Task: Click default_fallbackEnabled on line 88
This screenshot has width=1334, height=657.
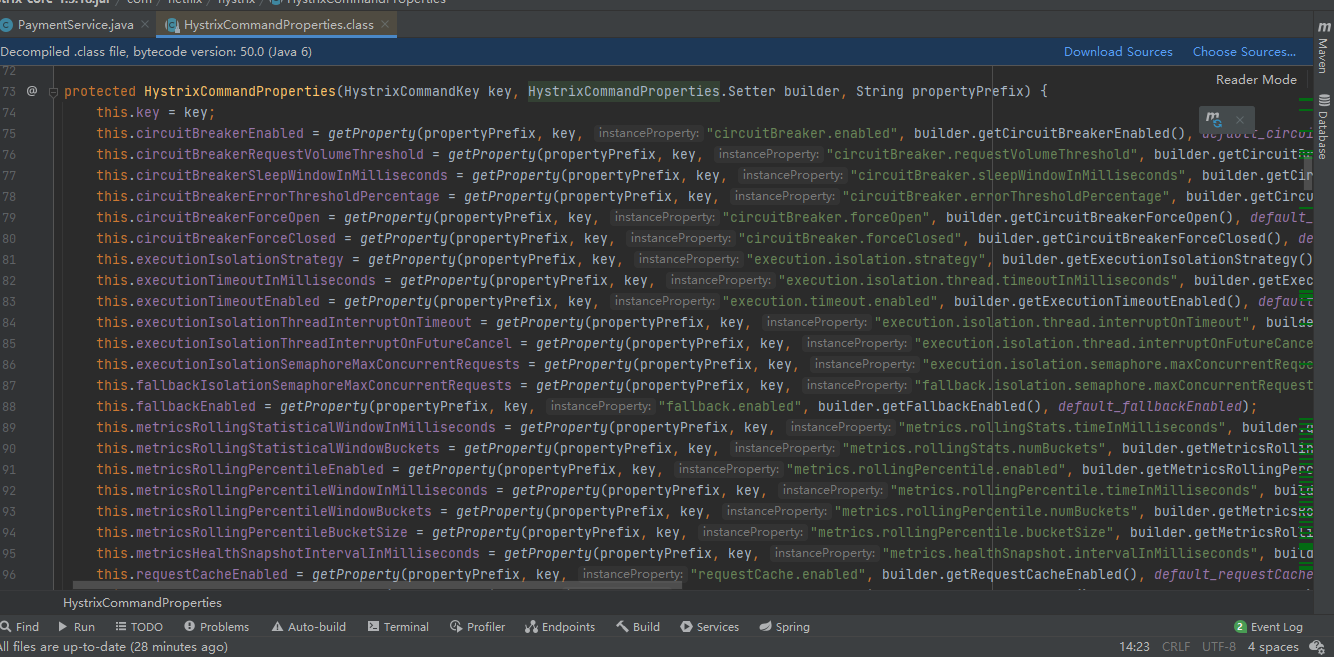Action: (1150, 407)
